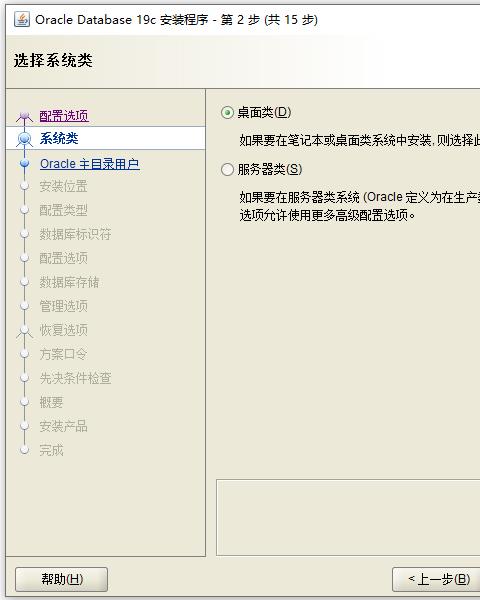Click the 先决条件检查 step label
This screenshot has height=600, width=480.
tap(75, 378)
